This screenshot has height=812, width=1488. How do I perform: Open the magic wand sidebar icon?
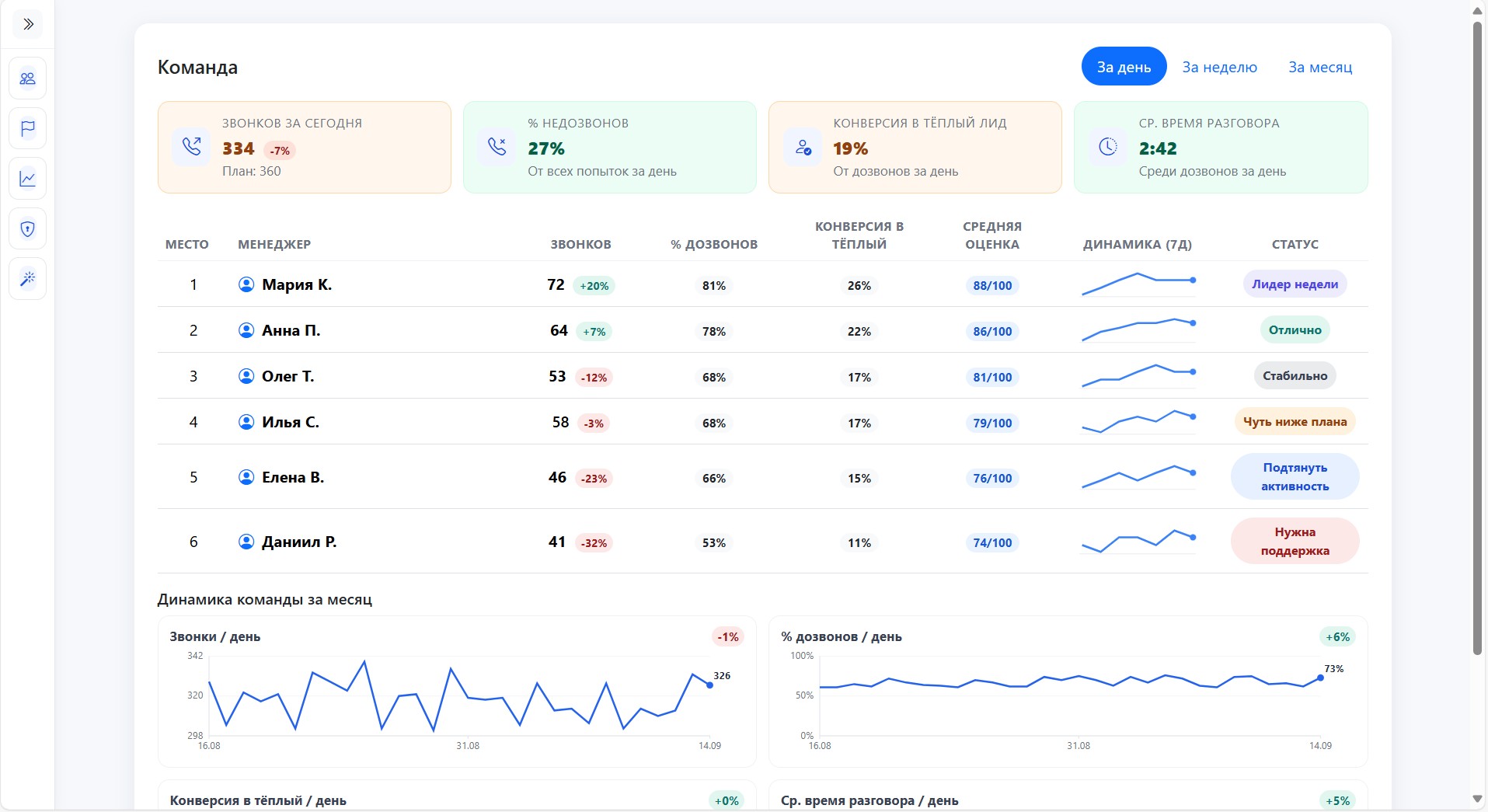click(x=28, y=279)
